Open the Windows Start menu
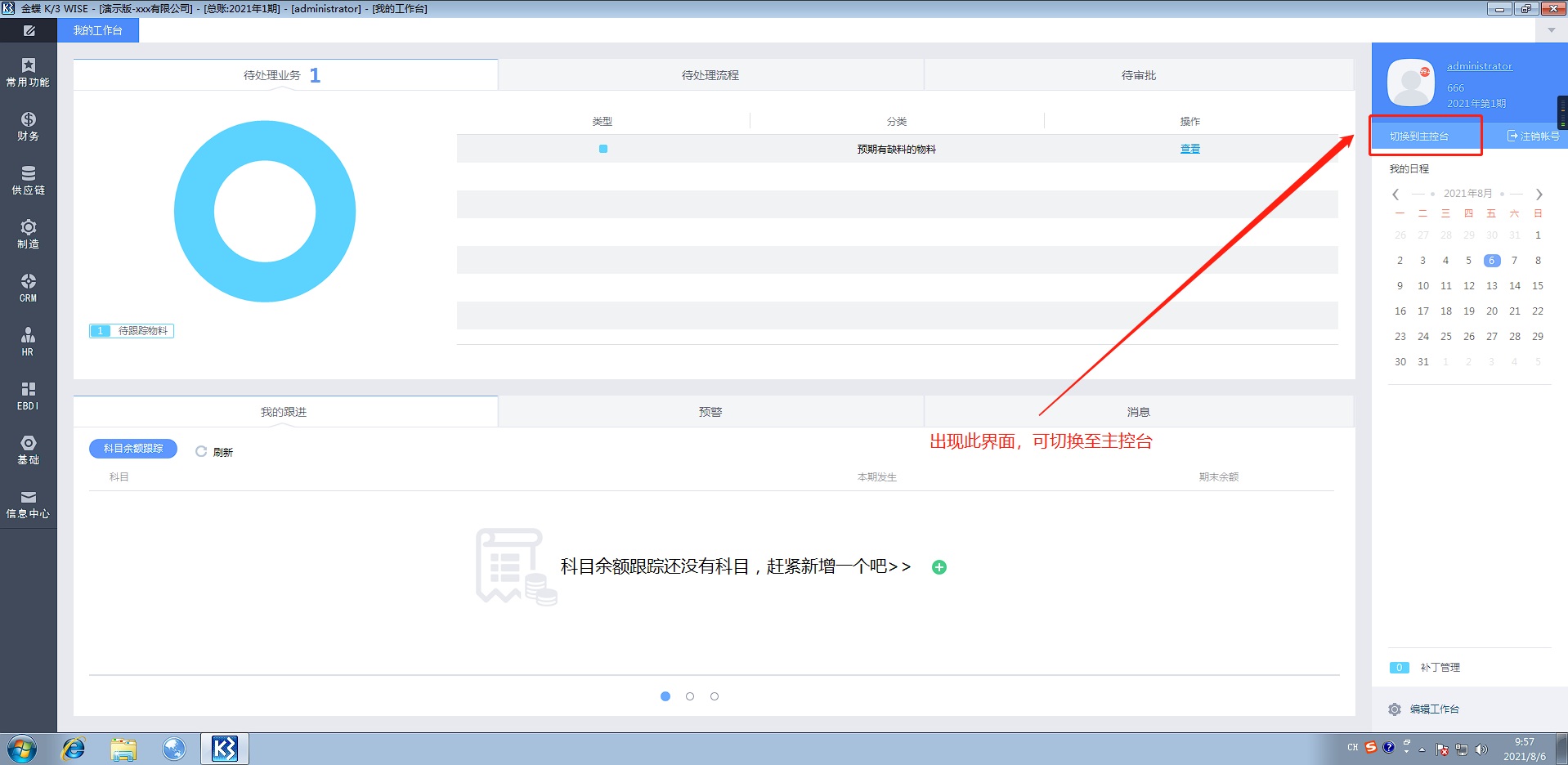This screenshot has height=765, width=1568. click(x=22, y=749)
